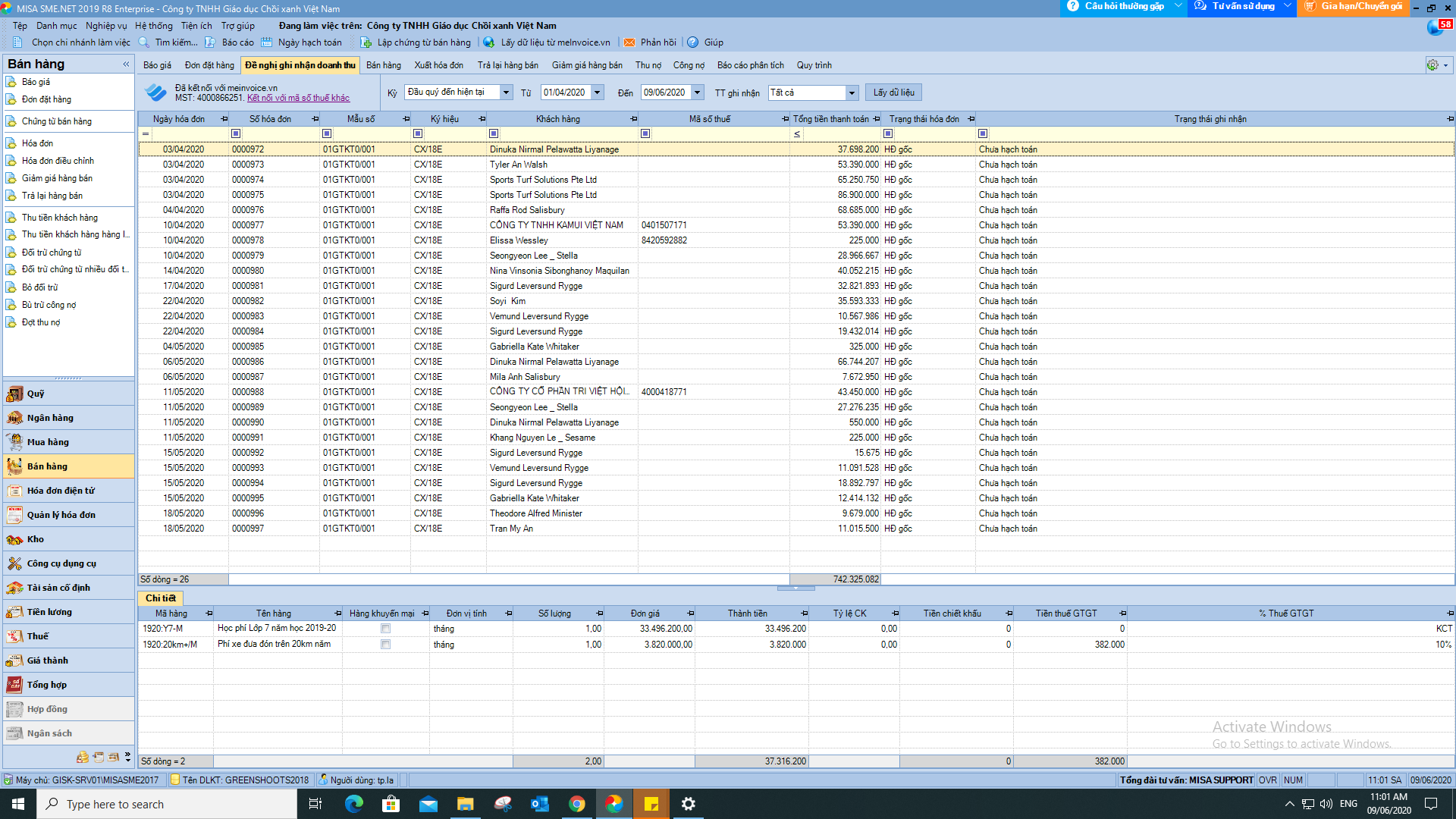Open the Nghiệp vụ menu

[x=106, y=26]
